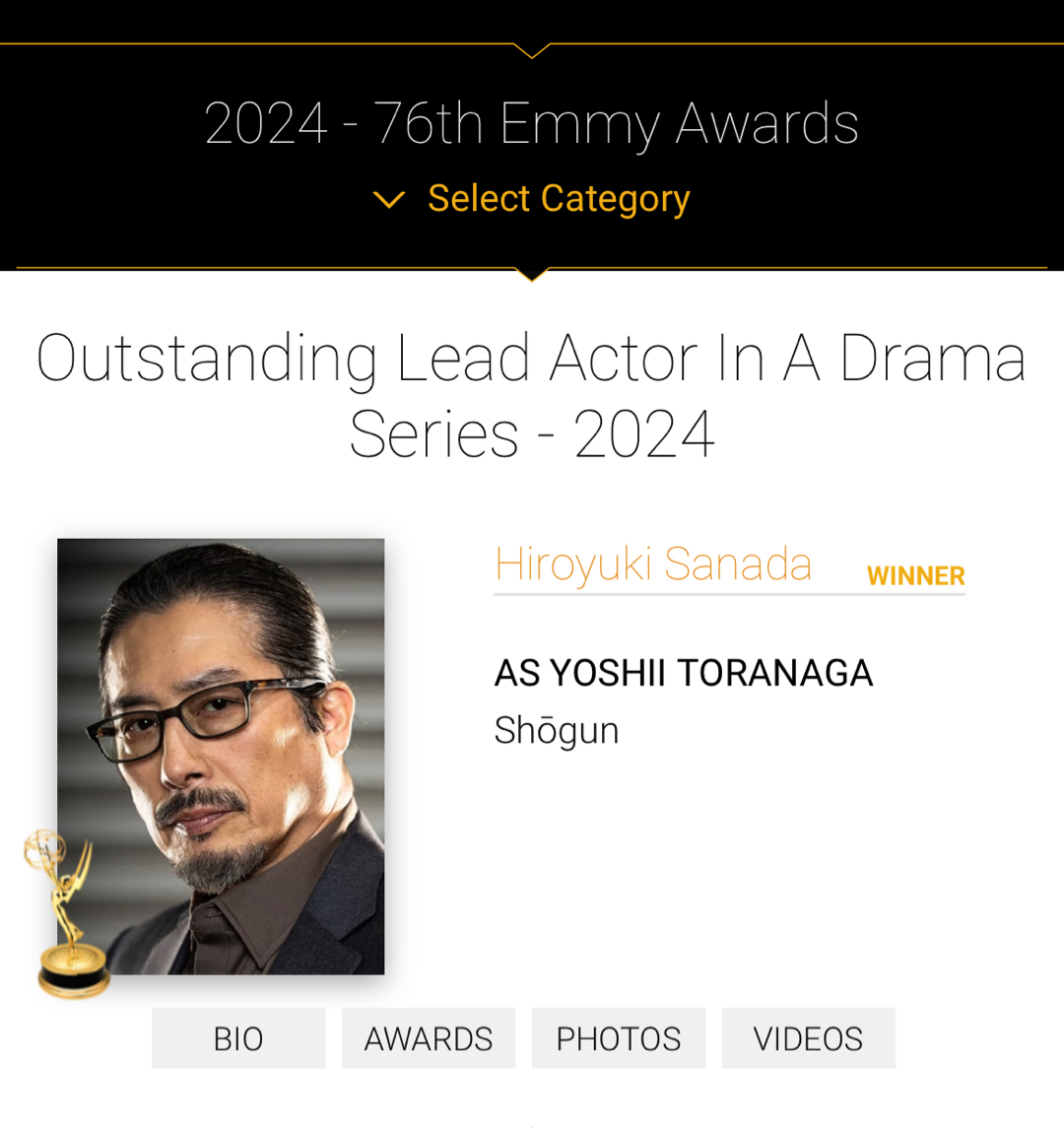Click the orange WINNER badge
1064x1128 pixels.
pyautogui.click(x=915, y=576)
